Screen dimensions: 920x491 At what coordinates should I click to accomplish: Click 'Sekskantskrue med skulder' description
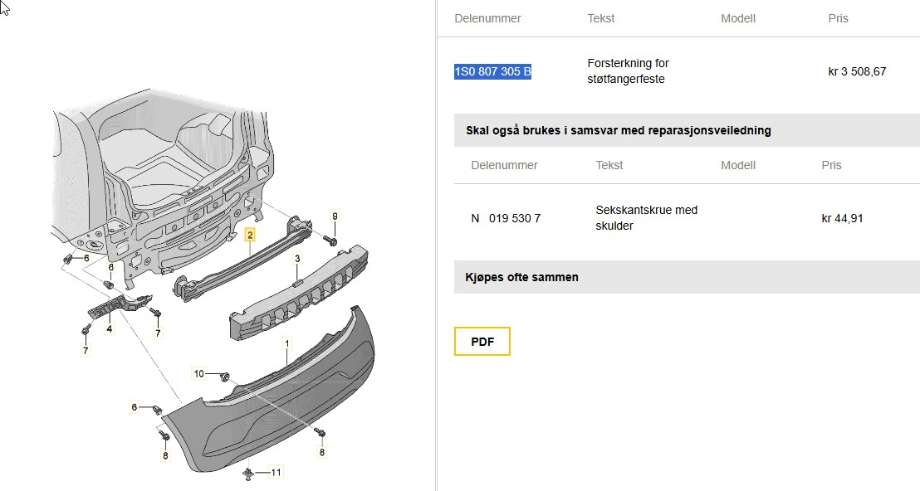tap(646, 218)
